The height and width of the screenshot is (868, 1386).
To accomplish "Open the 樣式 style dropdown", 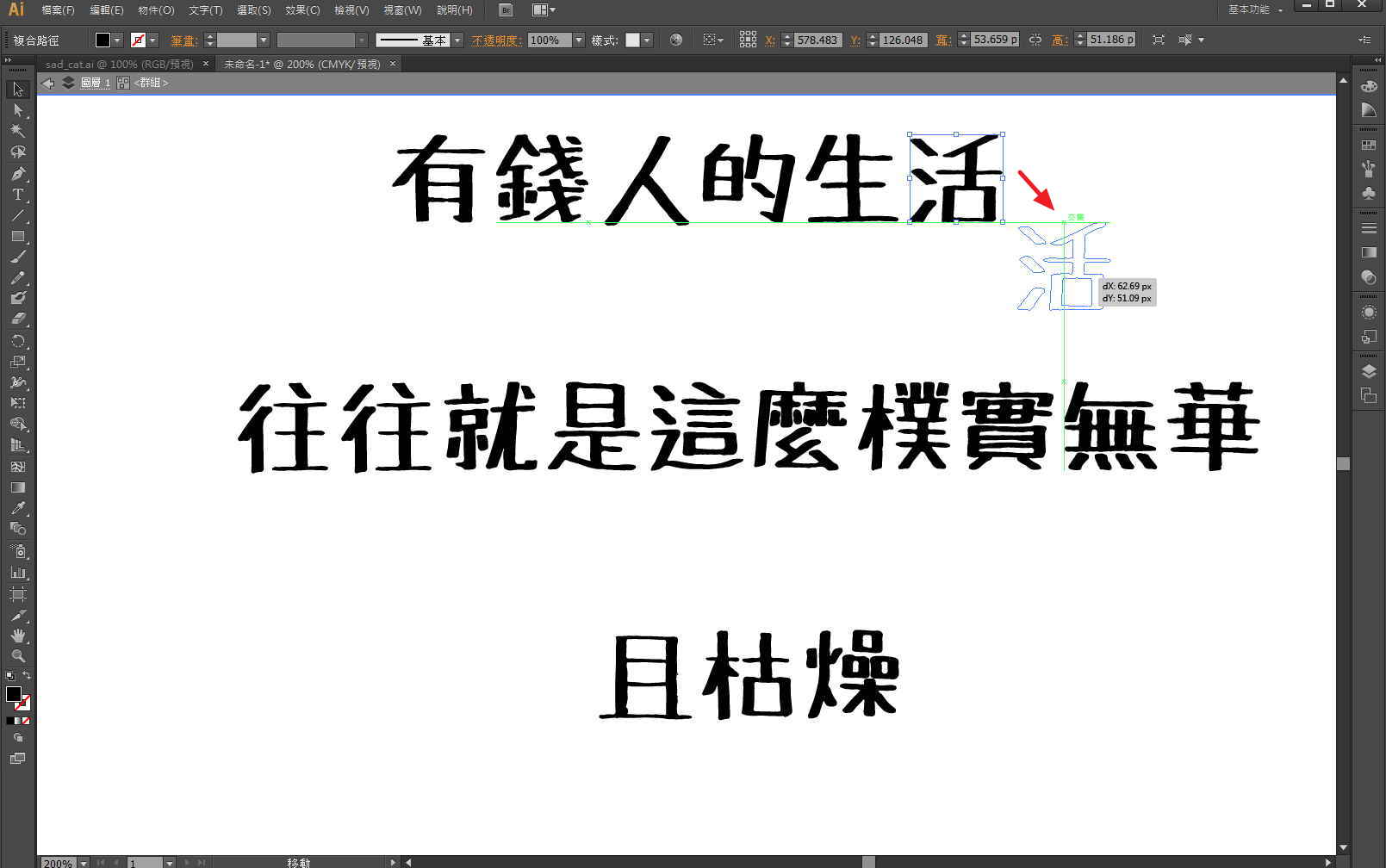I will (647, 40).
